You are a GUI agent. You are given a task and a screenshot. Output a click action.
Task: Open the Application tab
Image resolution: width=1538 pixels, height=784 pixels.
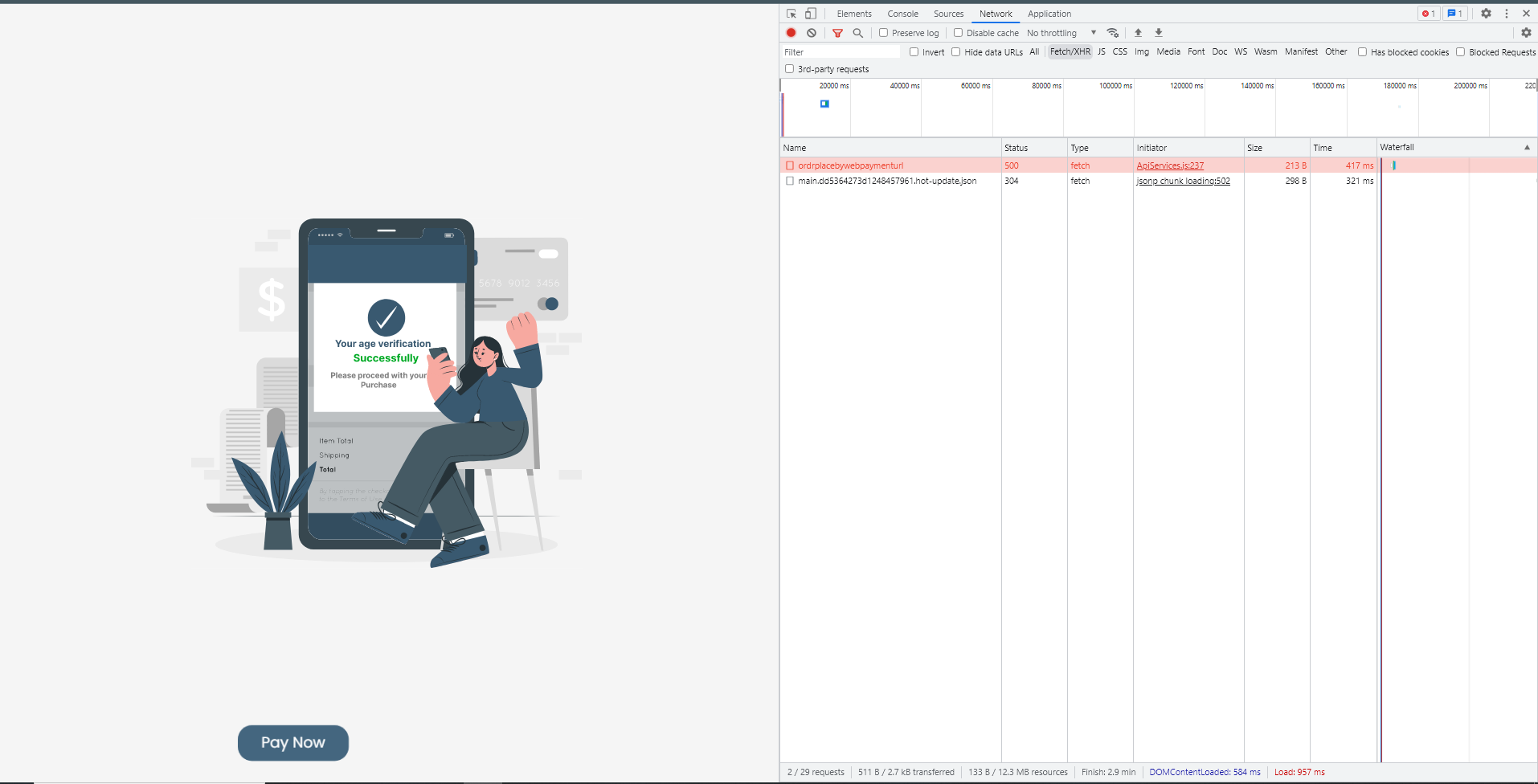1049,14
